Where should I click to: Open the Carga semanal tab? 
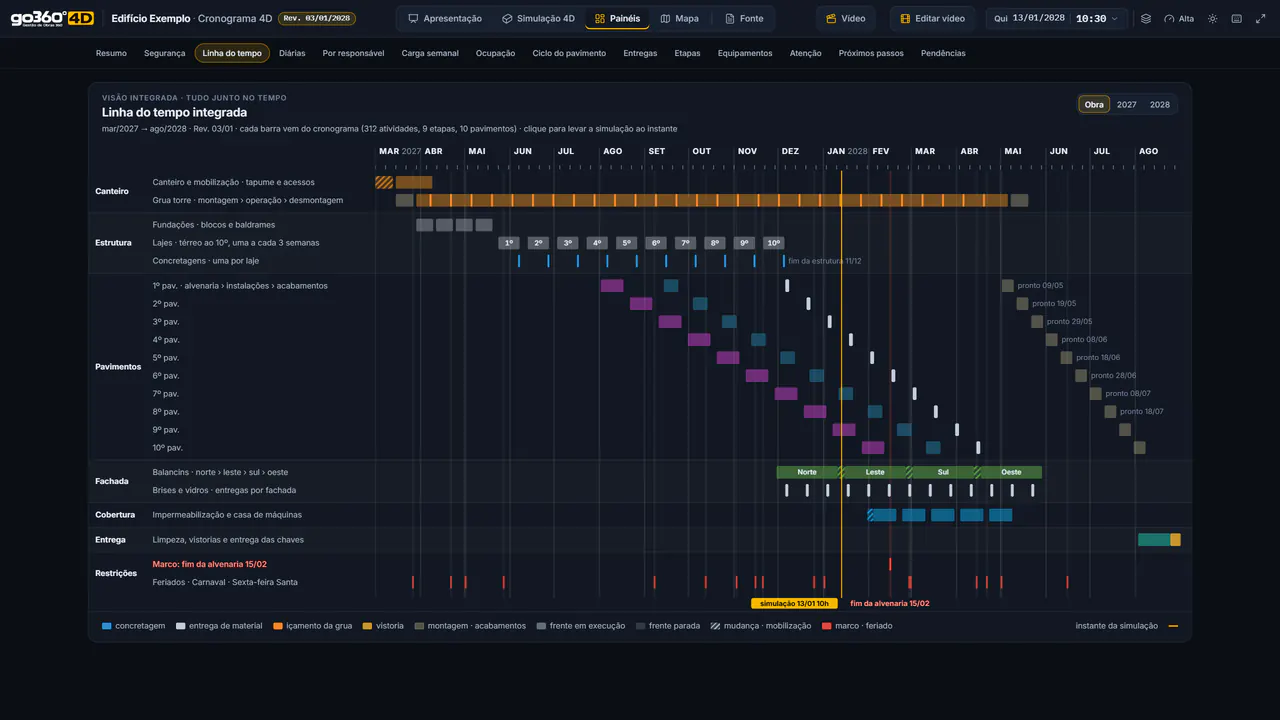coord(430,53)
